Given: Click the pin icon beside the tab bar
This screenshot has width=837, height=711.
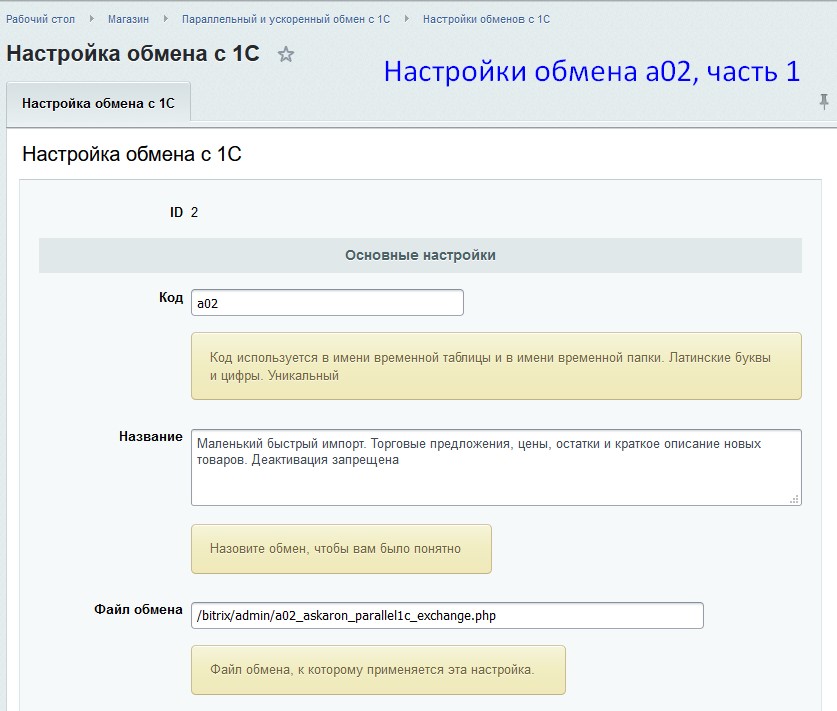Looking at the screenshot, I should point(824,102).
